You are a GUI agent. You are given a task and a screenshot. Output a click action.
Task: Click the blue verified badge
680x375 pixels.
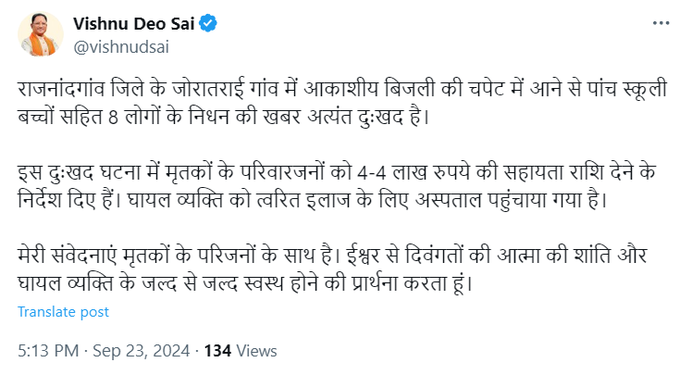coord(208,23)
